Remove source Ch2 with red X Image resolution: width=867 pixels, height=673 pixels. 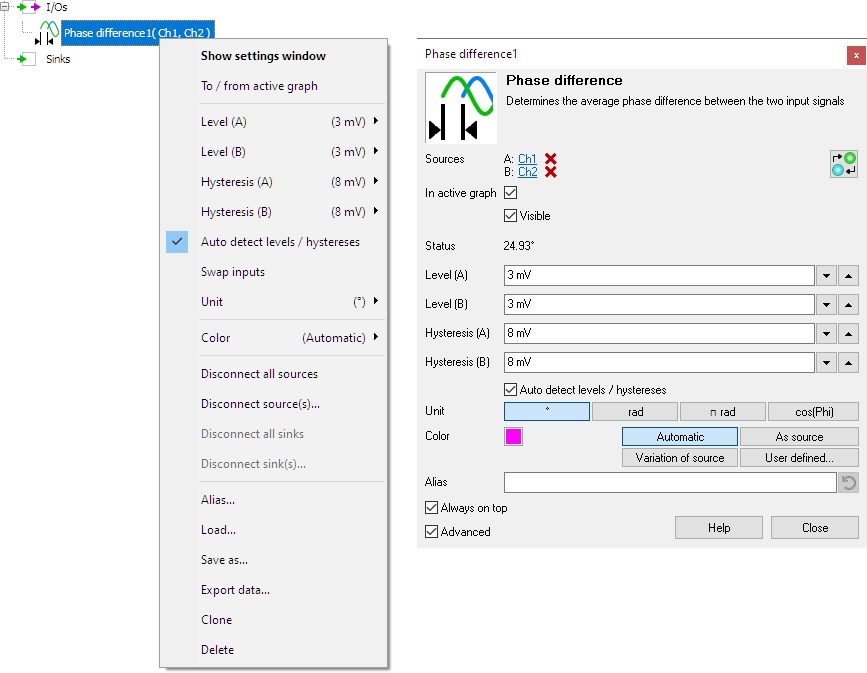point(551,172)
